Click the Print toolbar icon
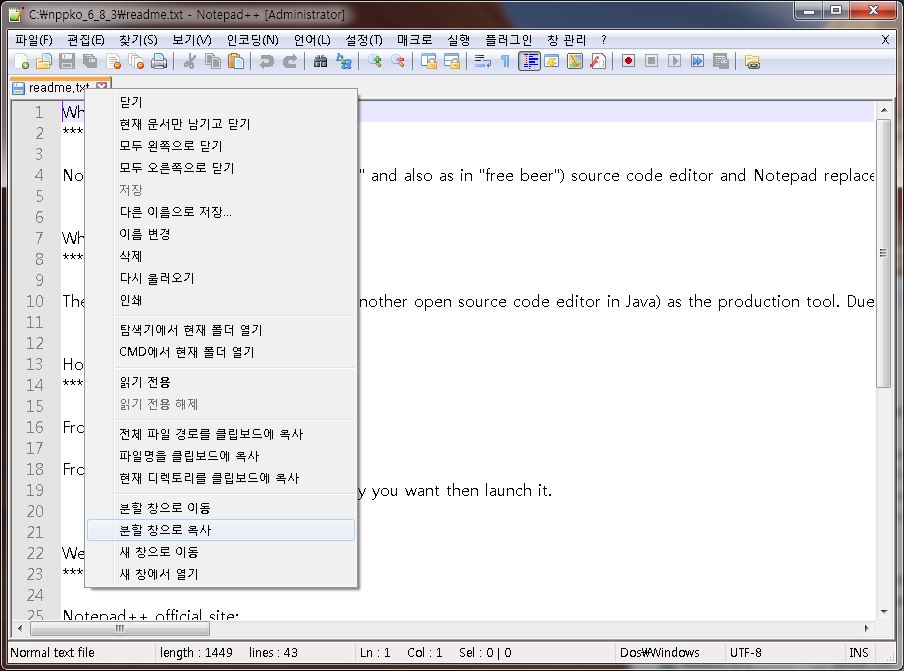Image resolution: width=904 pixels, height=671 pixels. [159, 61]
